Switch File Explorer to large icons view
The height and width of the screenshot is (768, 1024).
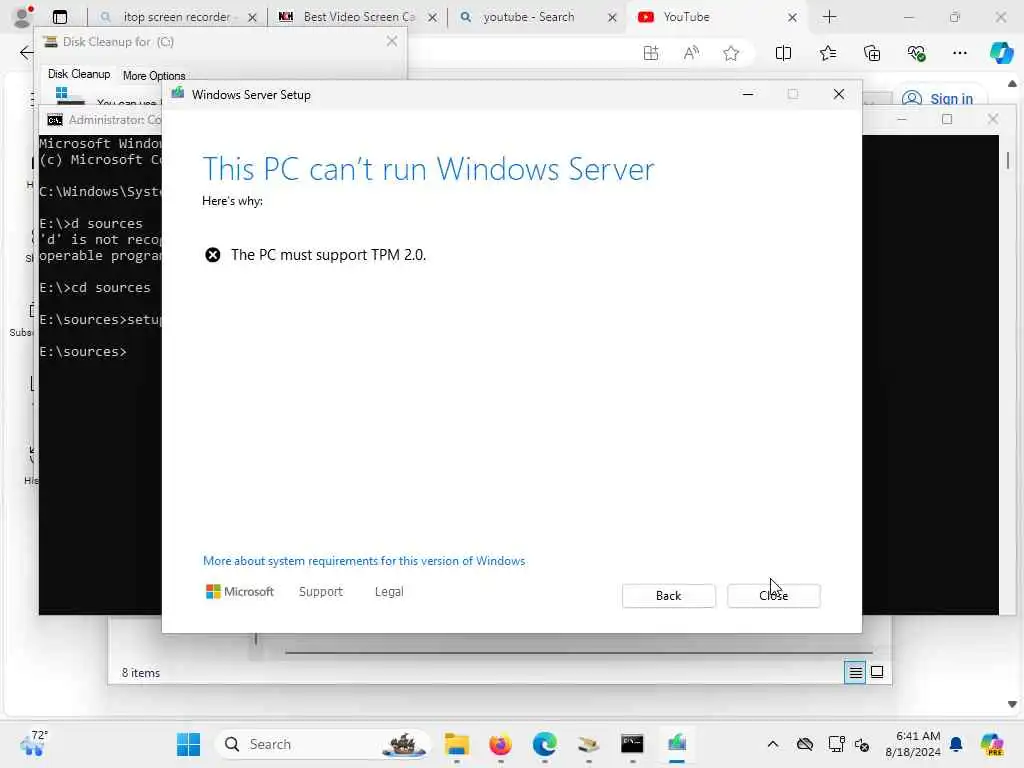[877, 672]
